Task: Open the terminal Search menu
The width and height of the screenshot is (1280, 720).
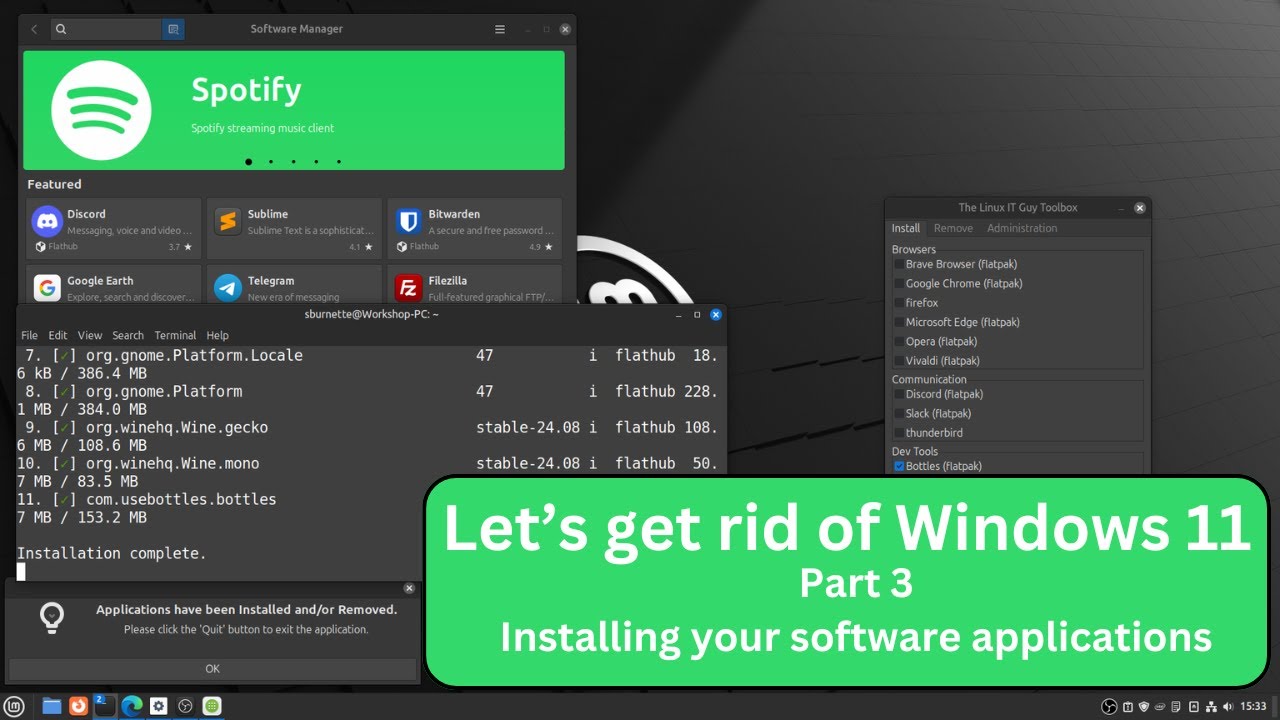Action: [x=128, y=336]
